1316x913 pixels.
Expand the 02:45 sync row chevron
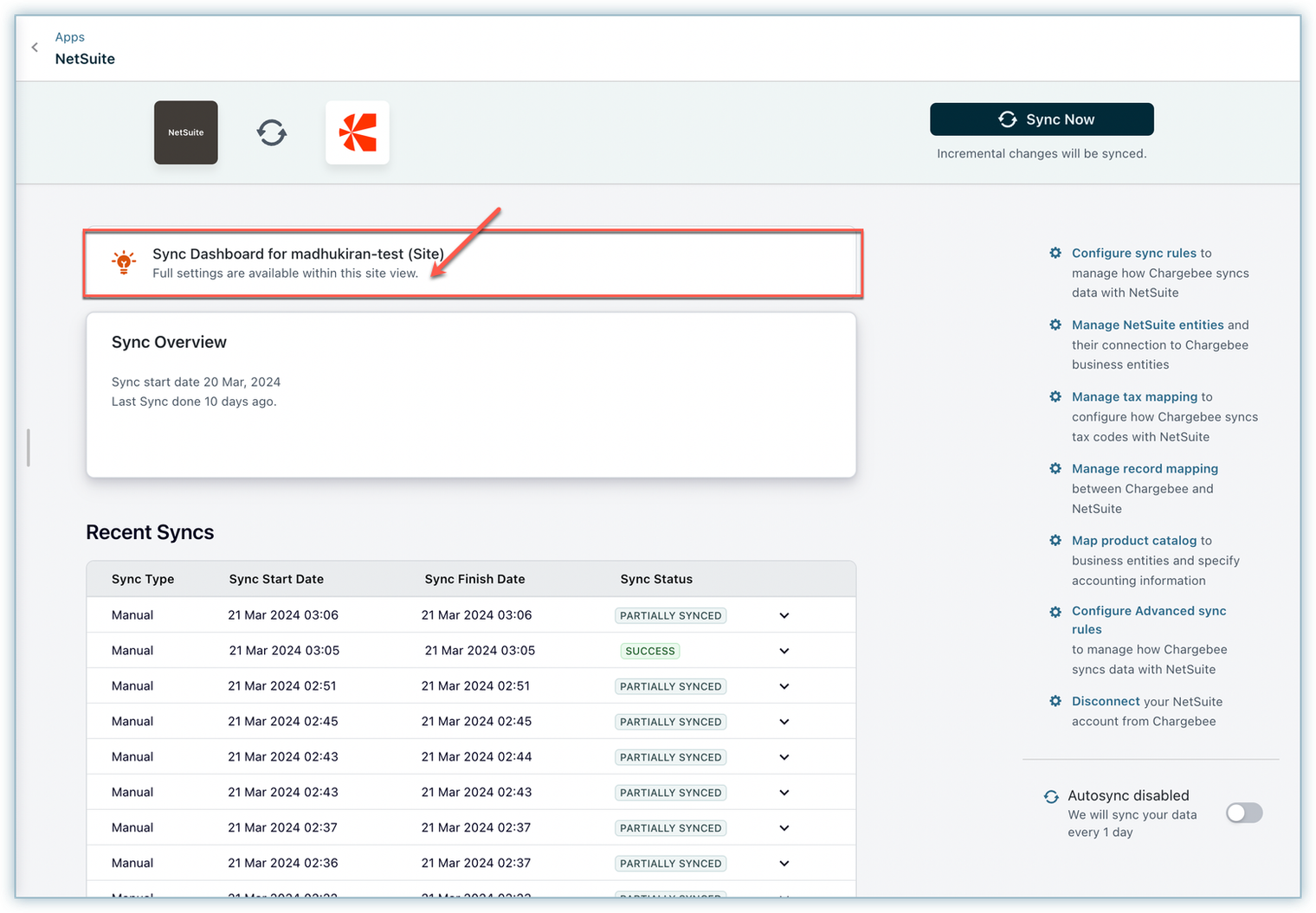(784, 722)
